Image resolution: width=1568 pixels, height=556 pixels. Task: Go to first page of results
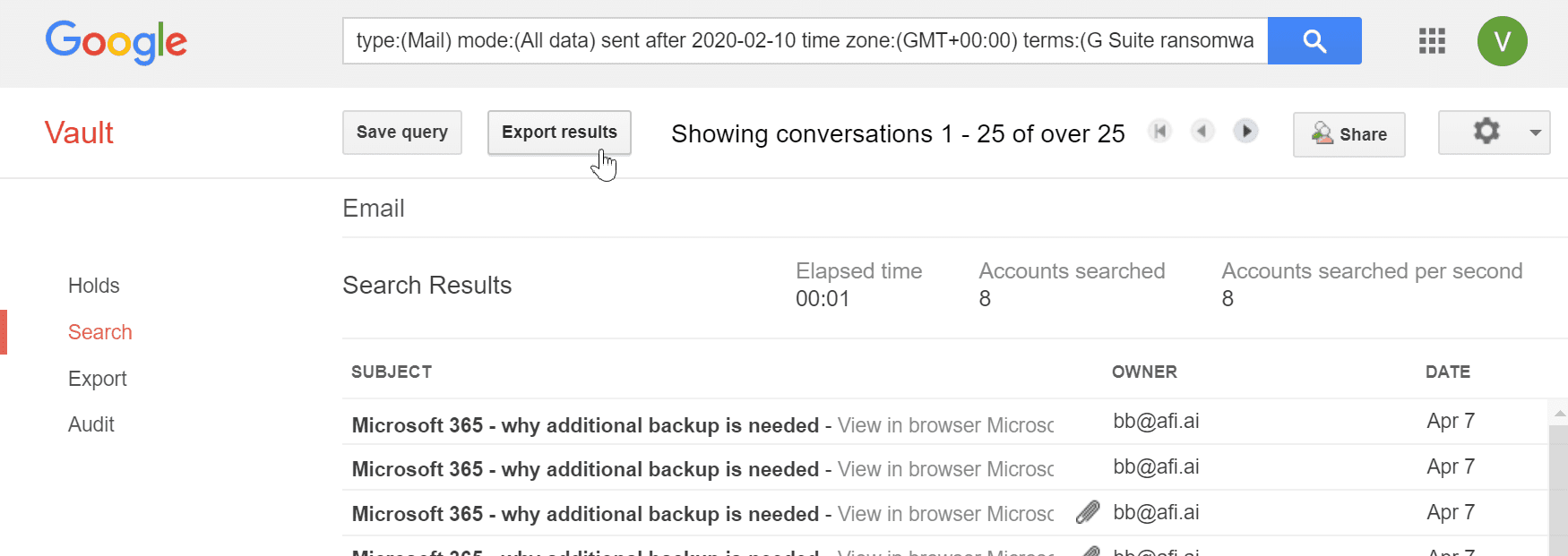click(1159, 132)
